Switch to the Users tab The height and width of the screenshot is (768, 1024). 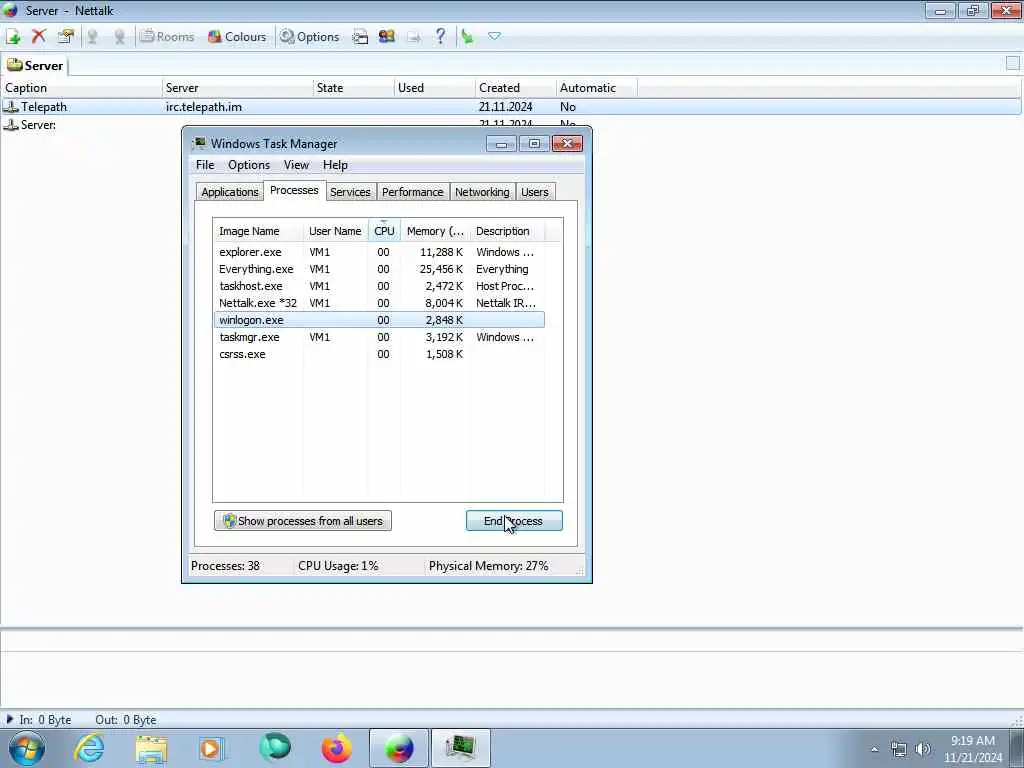click(534, 192)
